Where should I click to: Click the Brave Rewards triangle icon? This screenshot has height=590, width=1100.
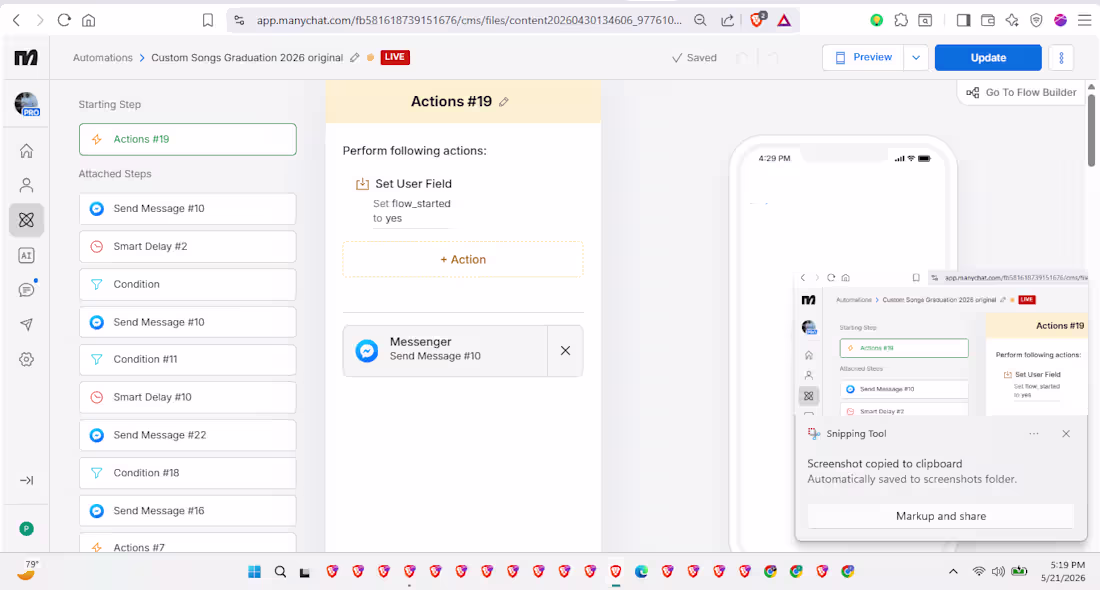click(x=784, y=20)
